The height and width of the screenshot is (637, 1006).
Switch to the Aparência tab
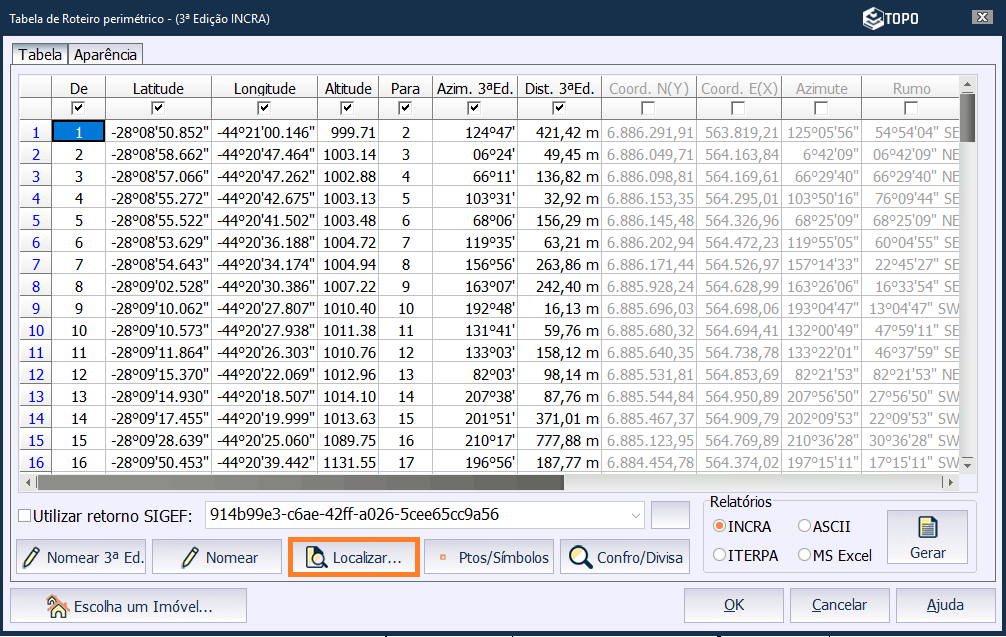105,55
